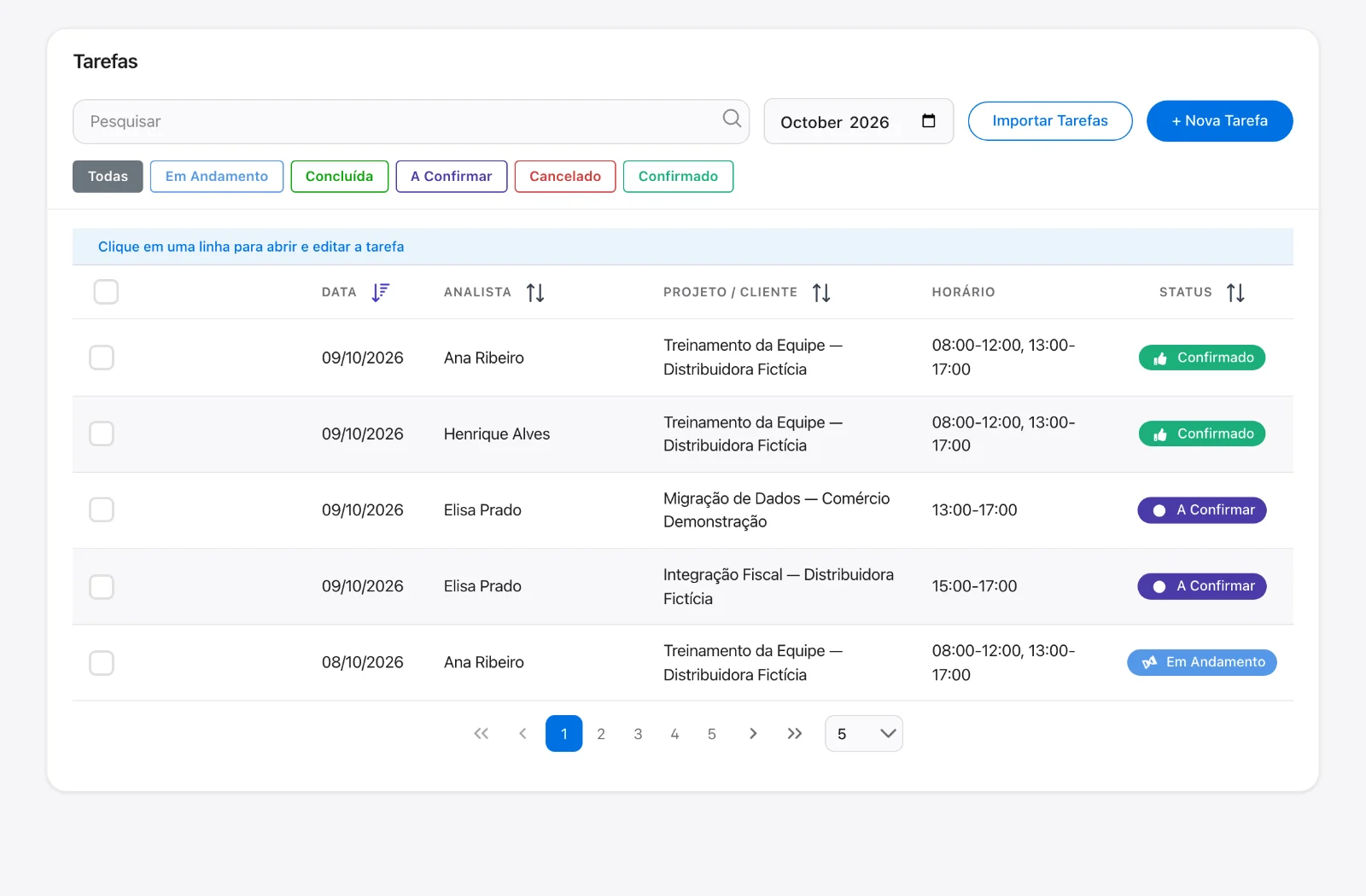Image resolution: width=1366 pixels, height=896 pixels.
Task: Toggle the select-all header checkbox
Action: 106,292
